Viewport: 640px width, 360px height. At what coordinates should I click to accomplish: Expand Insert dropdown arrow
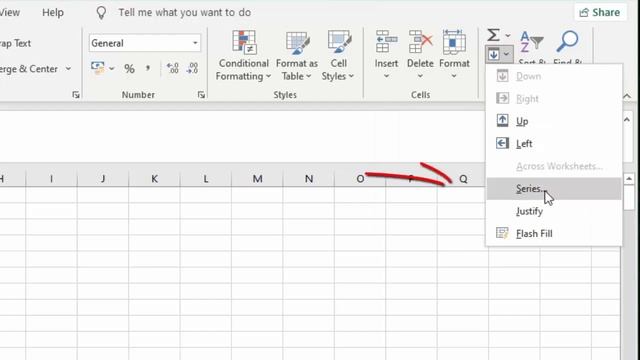tap(386, 76)
